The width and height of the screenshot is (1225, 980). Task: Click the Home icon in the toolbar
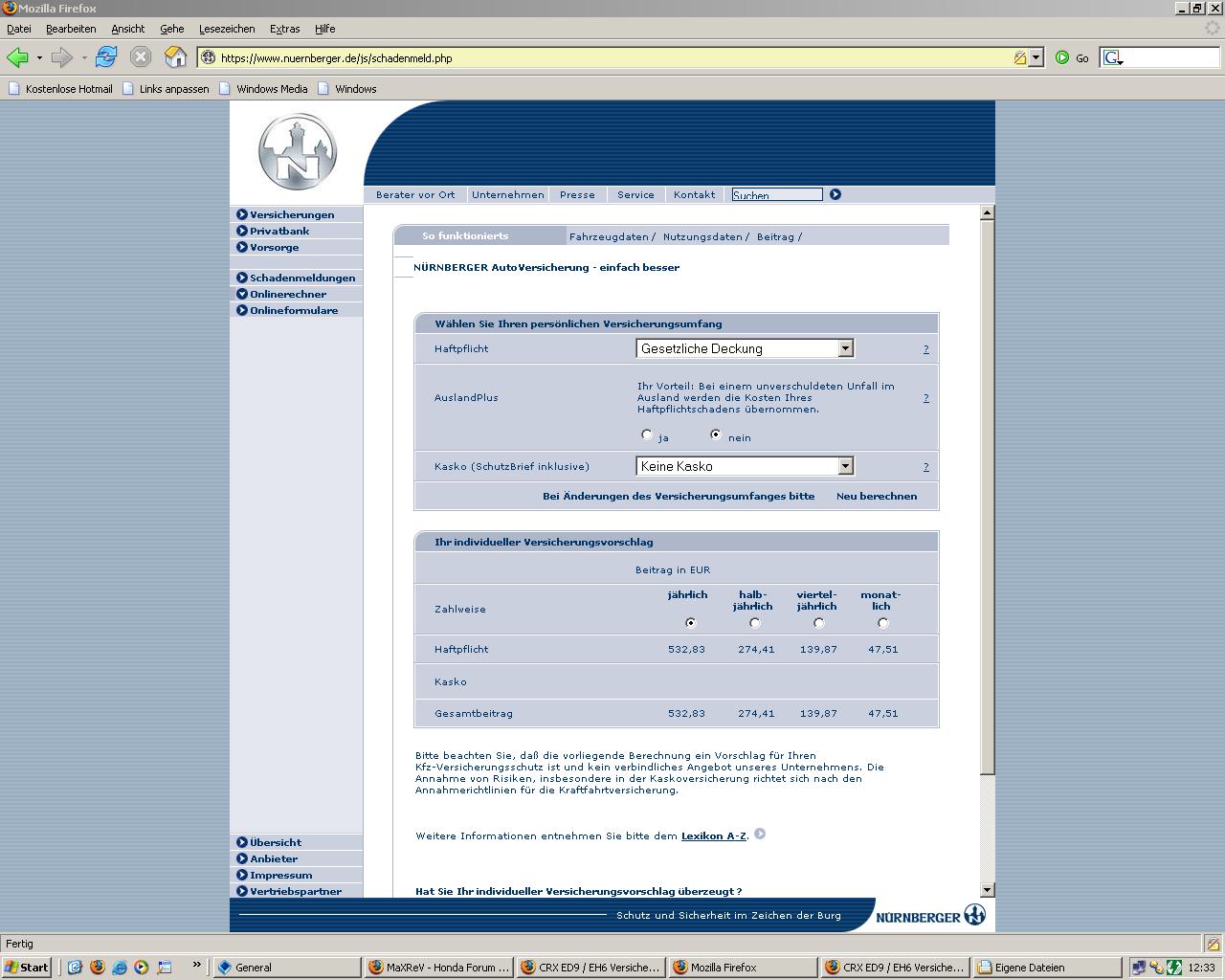(x=175, y=57)
